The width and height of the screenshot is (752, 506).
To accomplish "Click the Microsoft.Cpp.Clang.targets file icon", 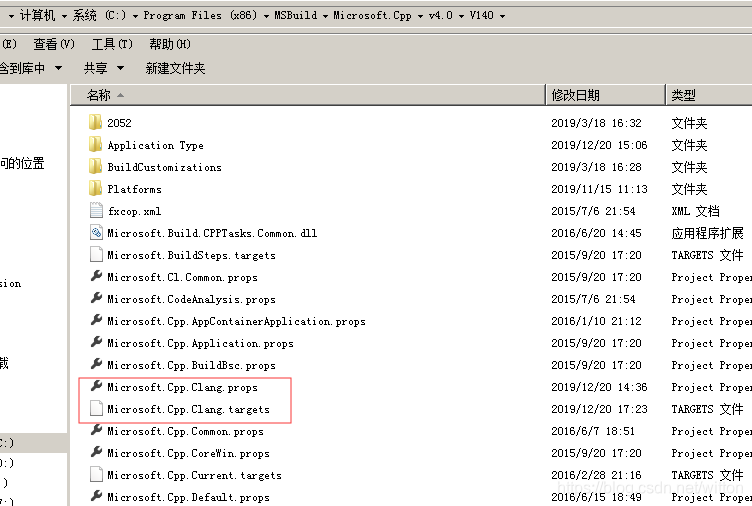I will [96, 409].
